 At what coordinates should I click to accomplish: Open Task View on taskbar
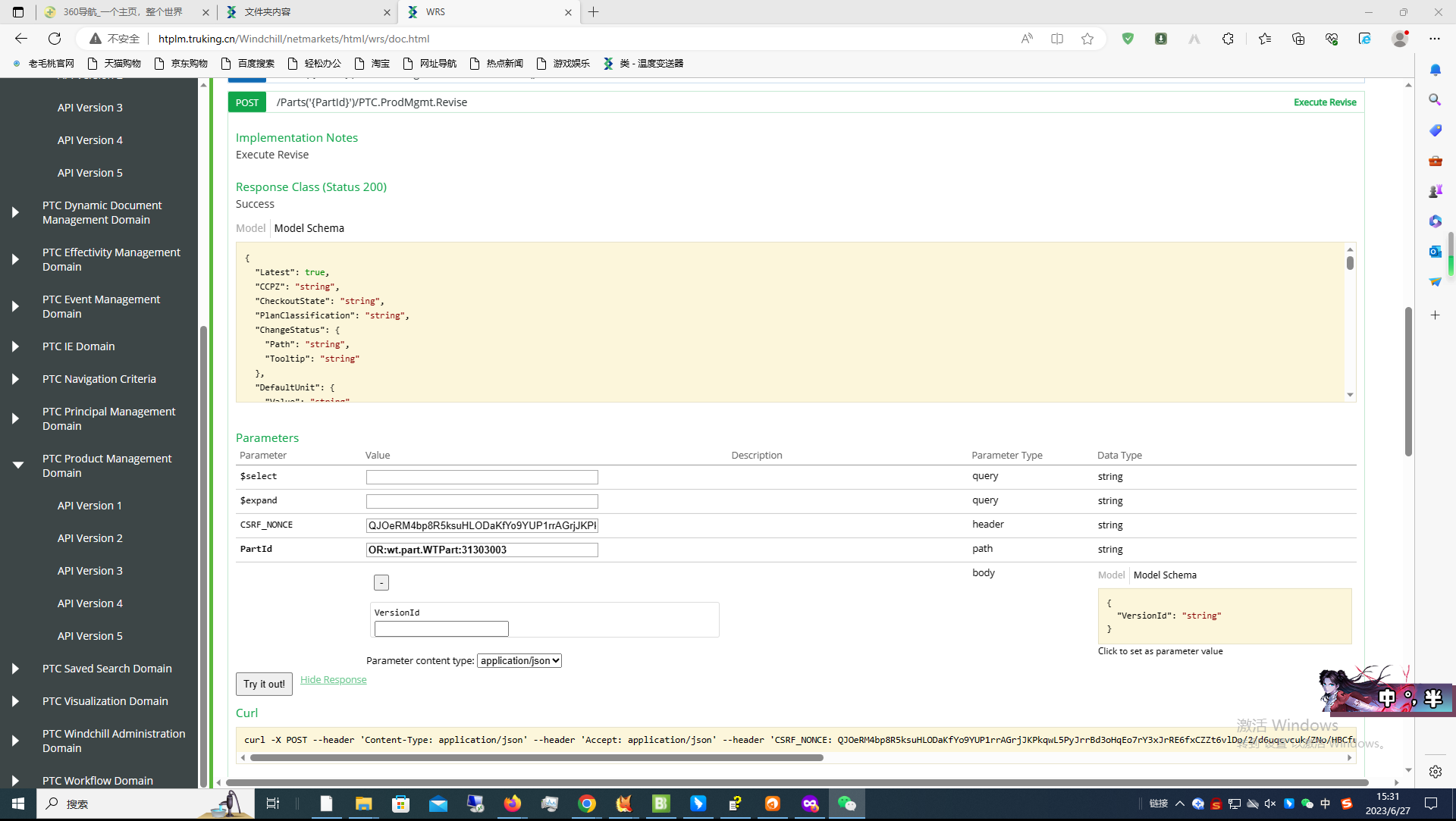pos(273,804)
